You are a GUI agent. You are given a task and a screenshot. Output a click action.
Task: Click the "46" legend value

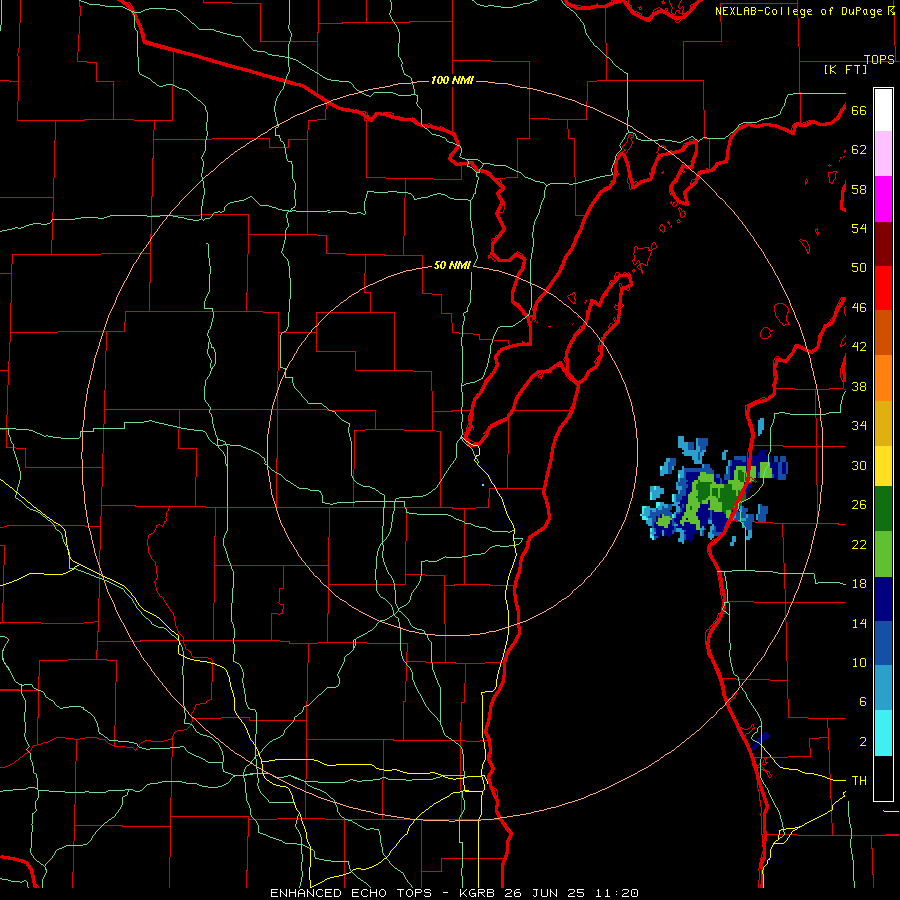(x=859, y=308)
